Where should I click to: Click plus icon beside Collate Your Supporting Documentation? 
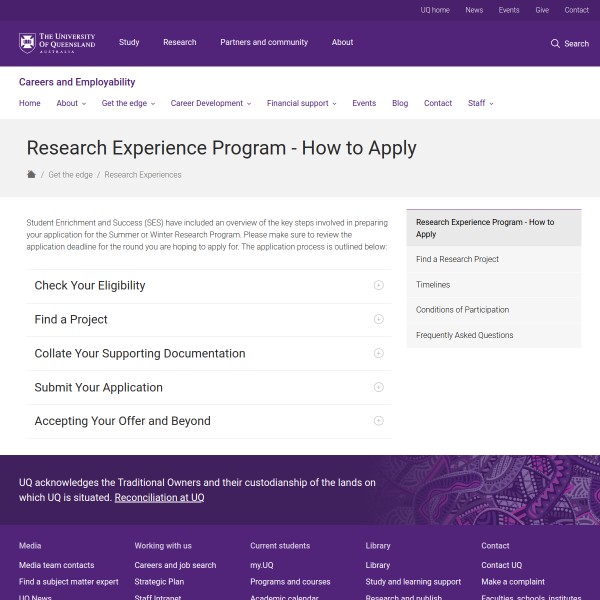point(378,353)
